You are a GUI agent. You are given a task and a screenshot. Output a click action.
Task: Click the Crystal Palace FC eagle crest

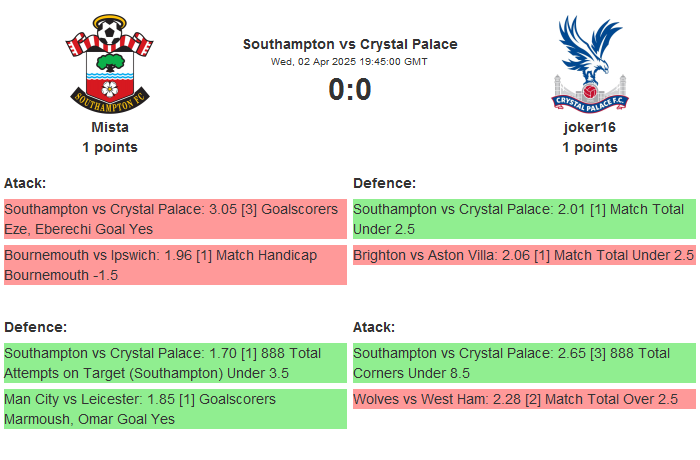(589, 62)
